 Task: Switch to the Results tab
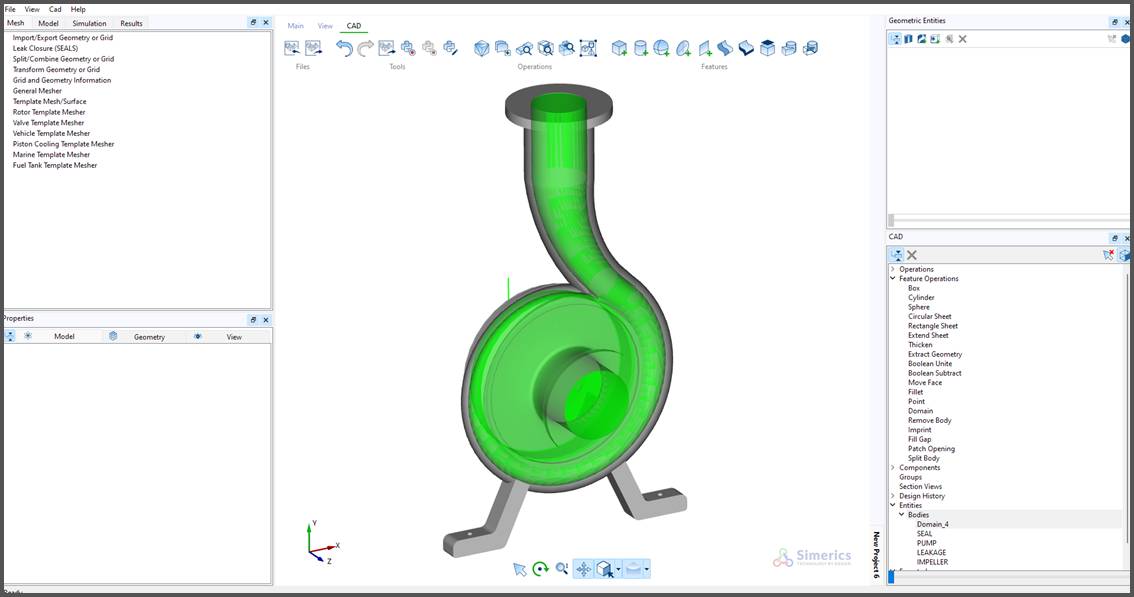click(x=132, y=23)
